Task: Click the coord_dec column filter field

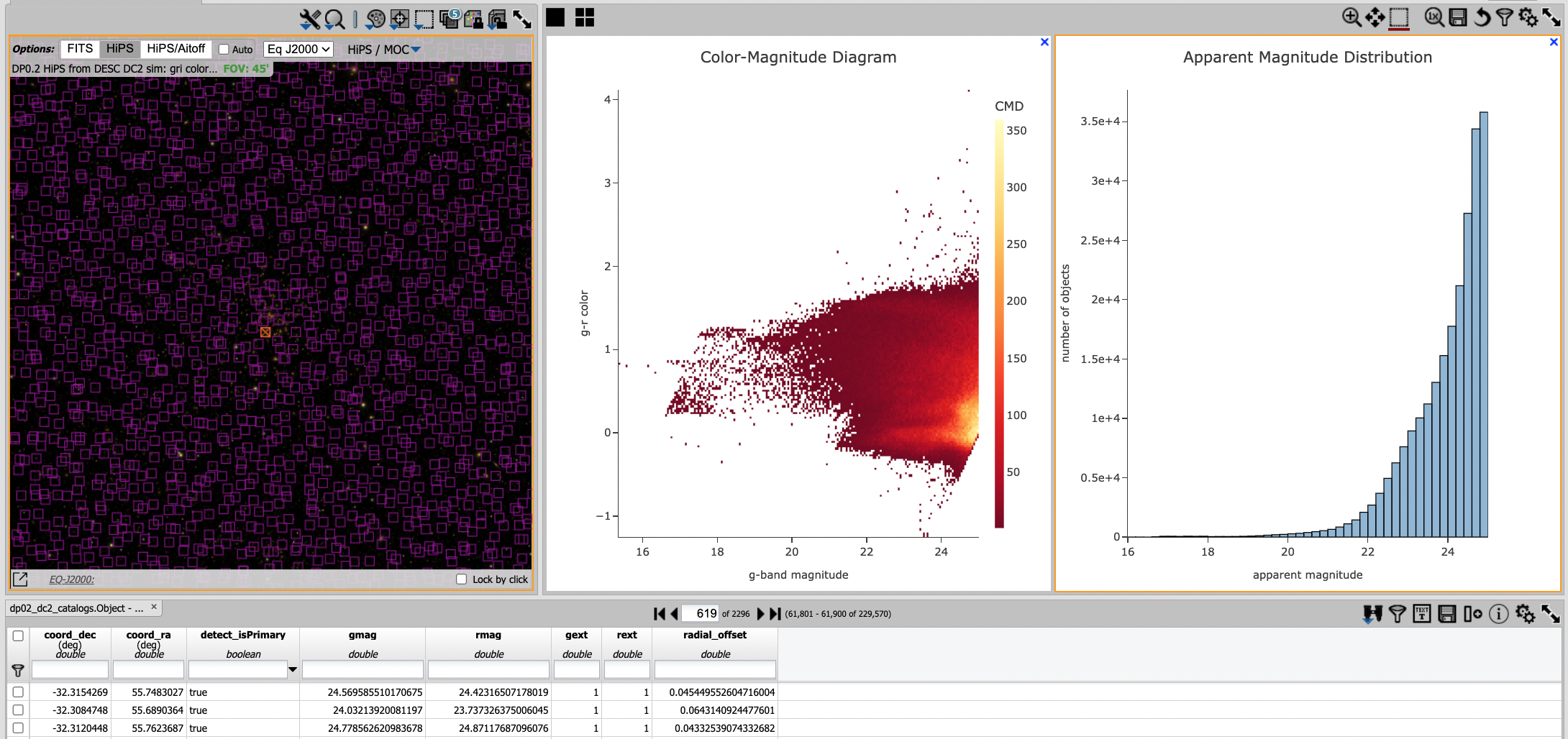Action: pos(70,670)
